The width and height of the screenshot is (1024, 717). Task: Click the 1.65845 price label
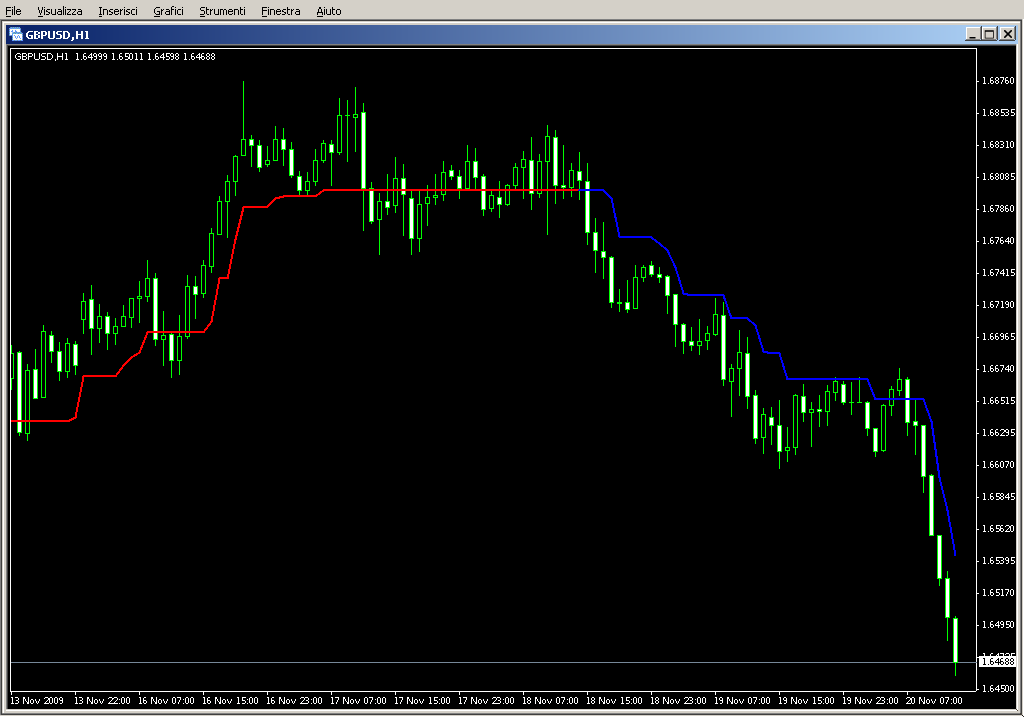[999, 497]
